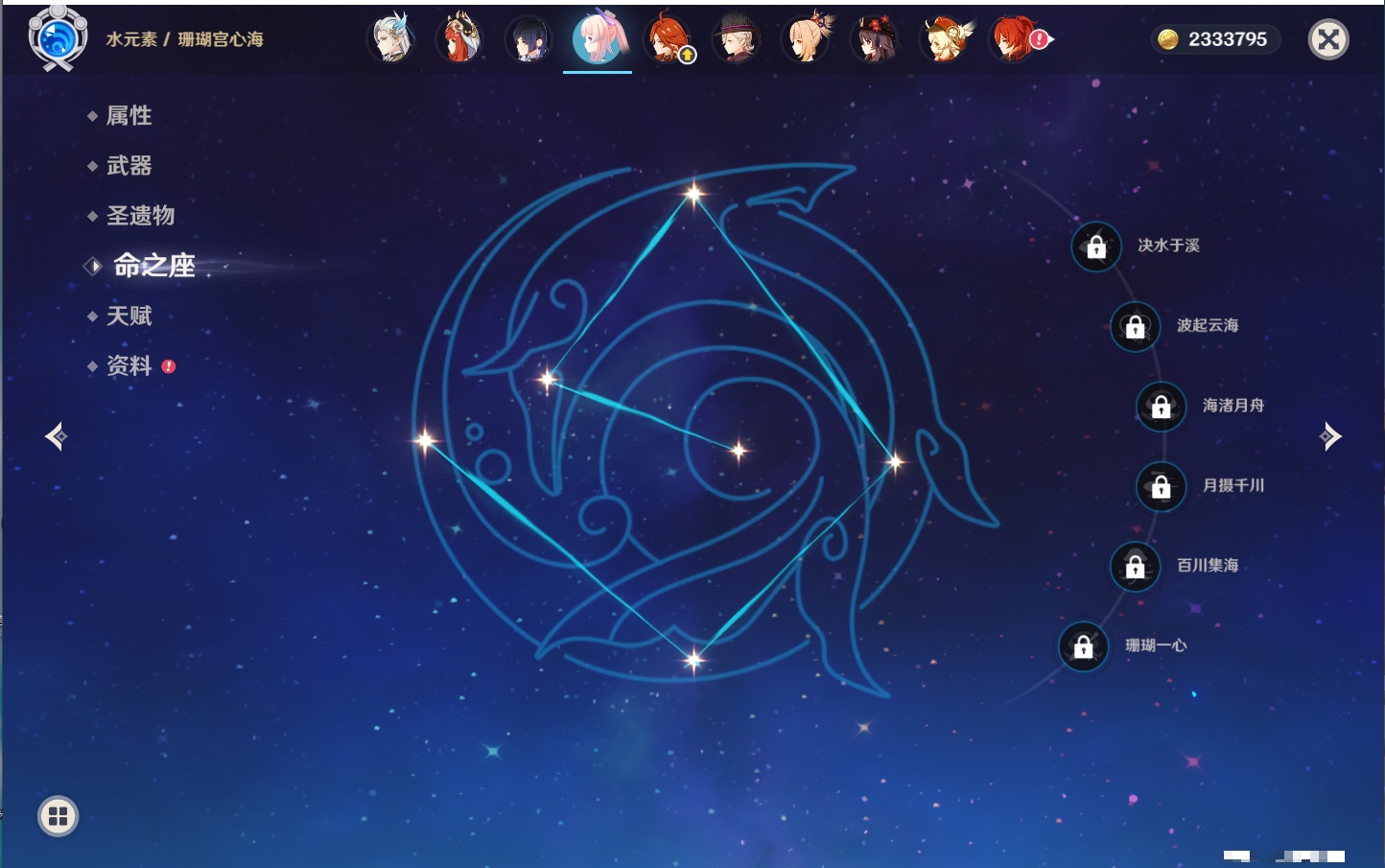The height and width of the screenshot is (868, 1385).
Task: Pick the orange-haired portrait with upgrade arrow
Action: (668, 38)
